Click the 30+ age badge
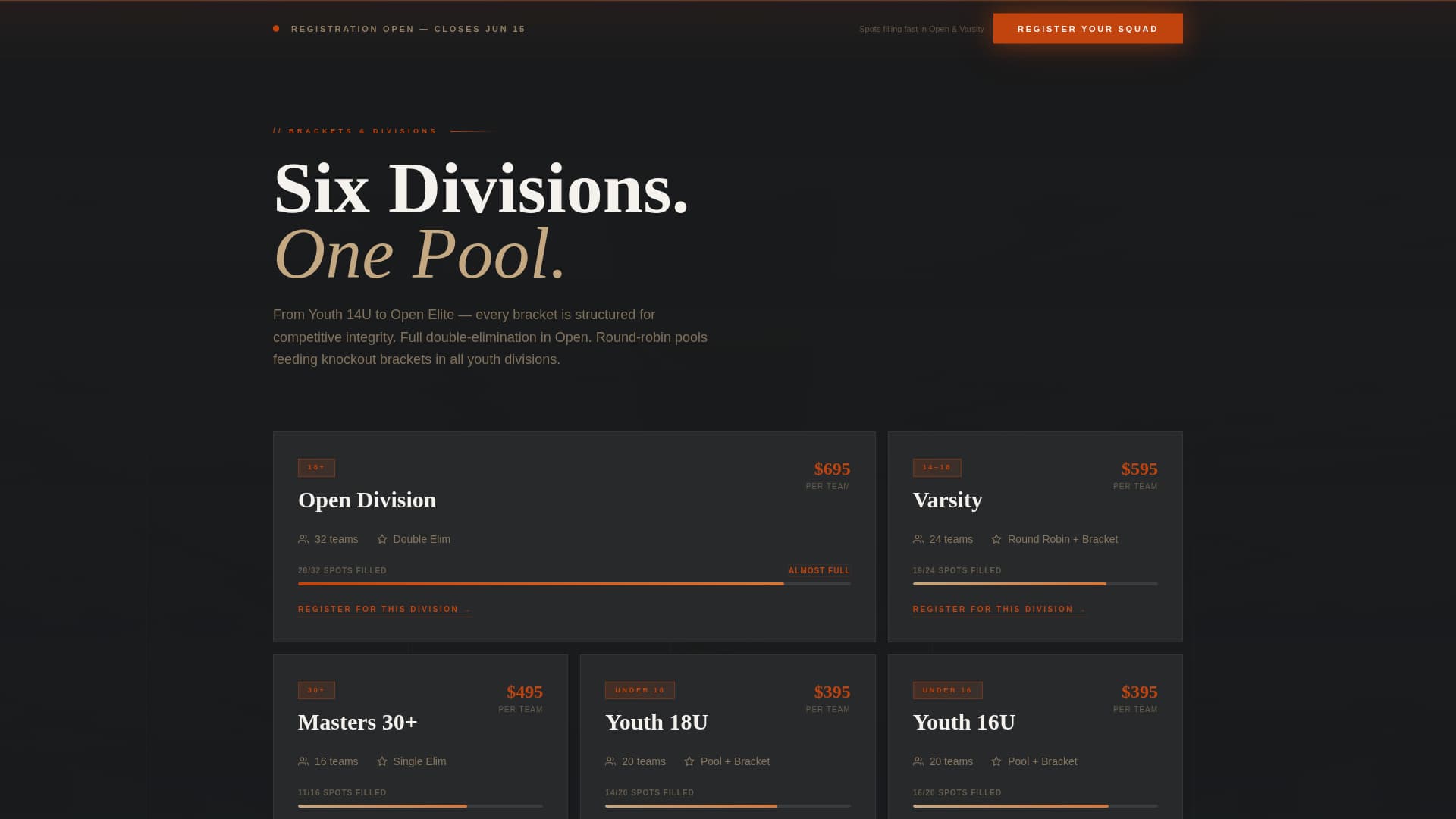Viewport: 1456px width, 819px height. tap(316, 690)
